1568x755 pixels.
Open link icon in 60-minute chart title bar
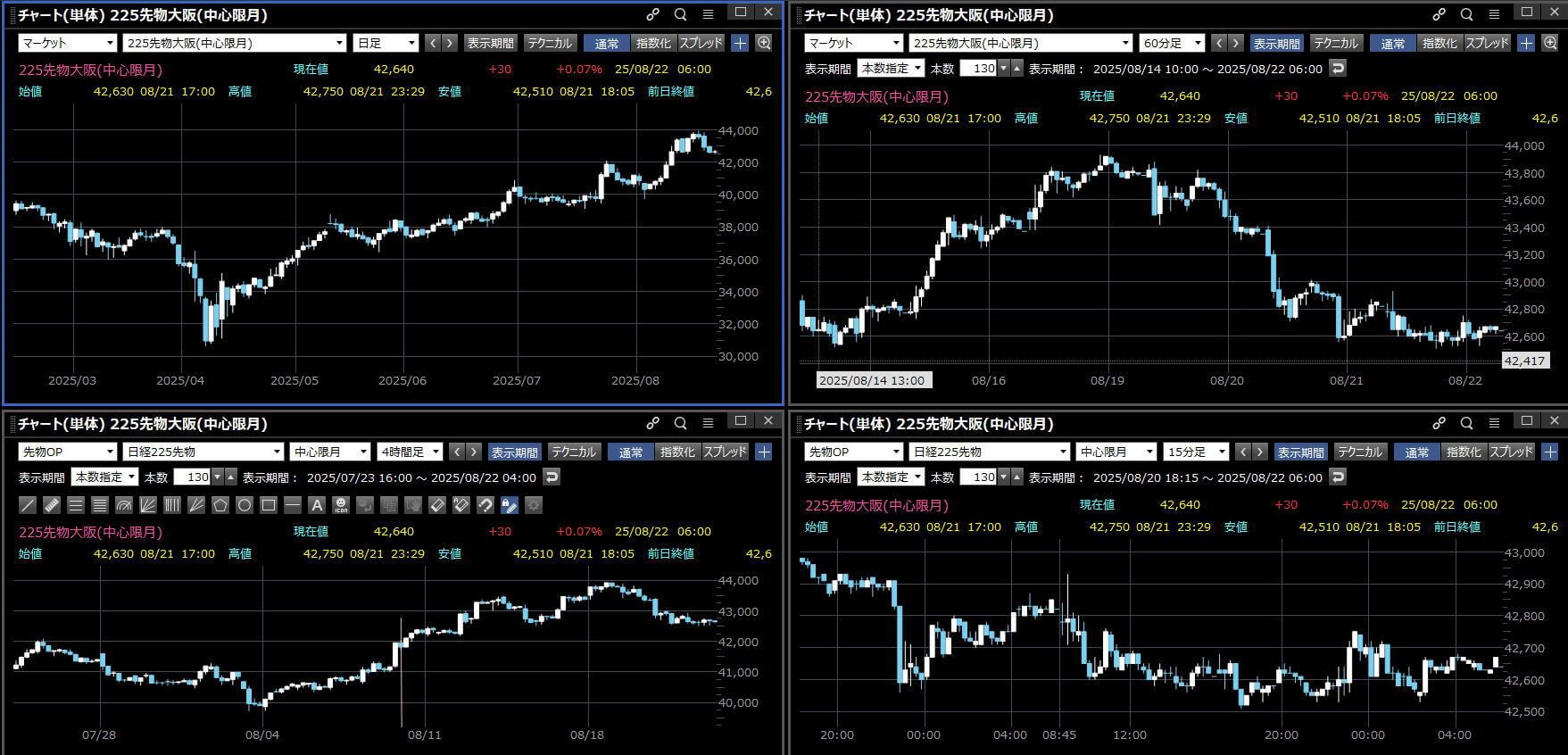pyautogui.click(x=1439, y=14)
